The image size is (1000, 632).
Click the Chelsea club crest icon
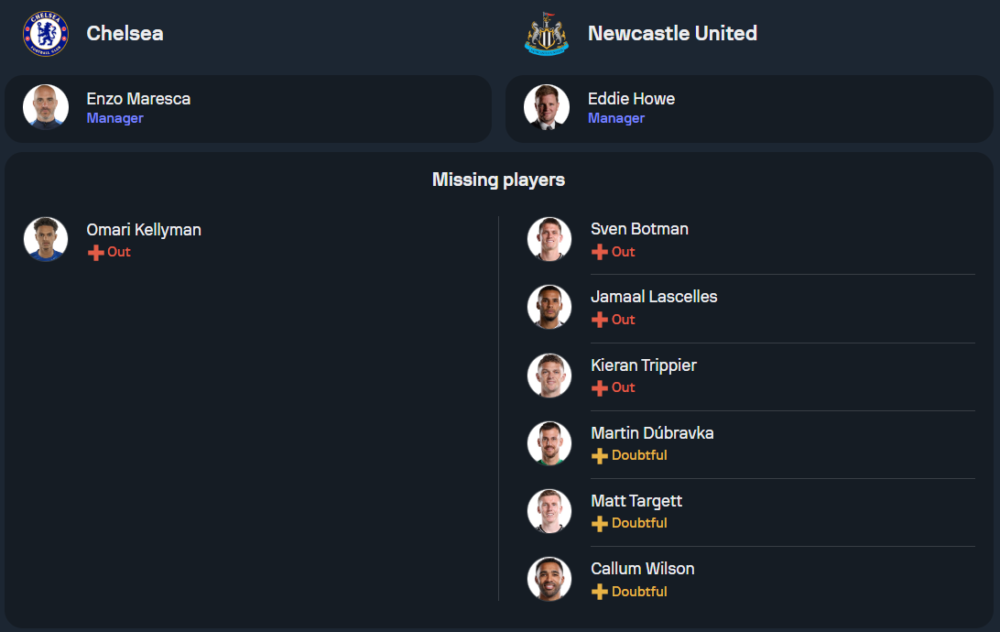pos(46,33)
